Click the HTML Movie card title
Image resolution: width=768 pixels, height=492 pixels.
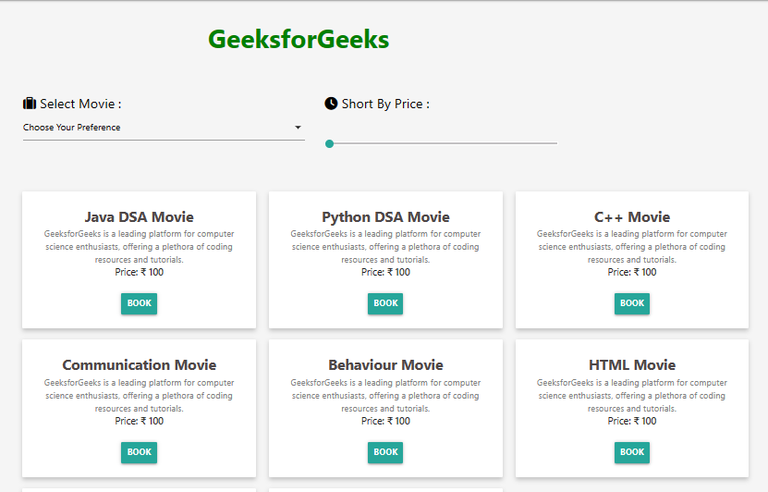(x=632, y=365)
